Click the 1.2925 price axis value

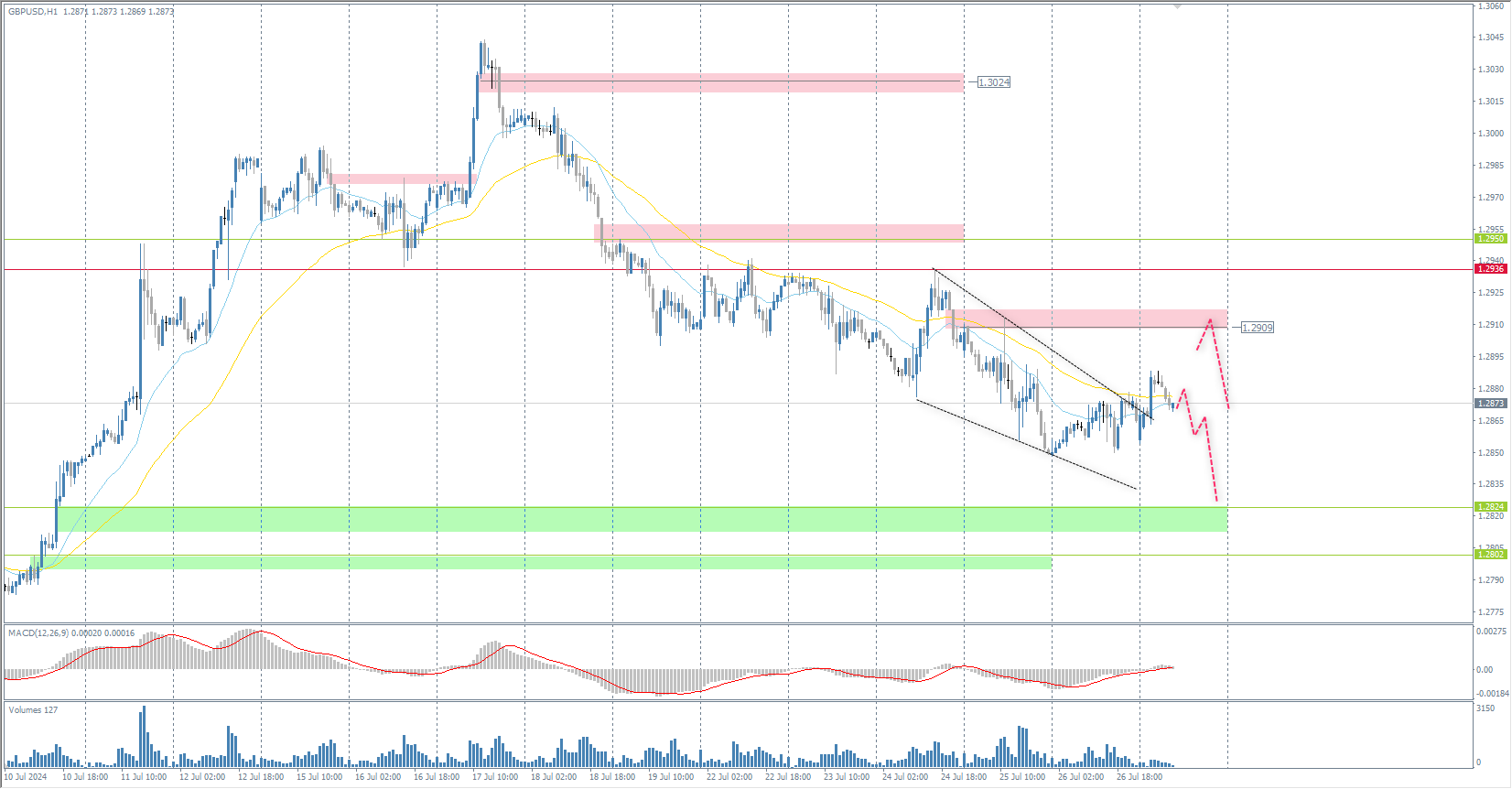click(x=1491, y=293)
